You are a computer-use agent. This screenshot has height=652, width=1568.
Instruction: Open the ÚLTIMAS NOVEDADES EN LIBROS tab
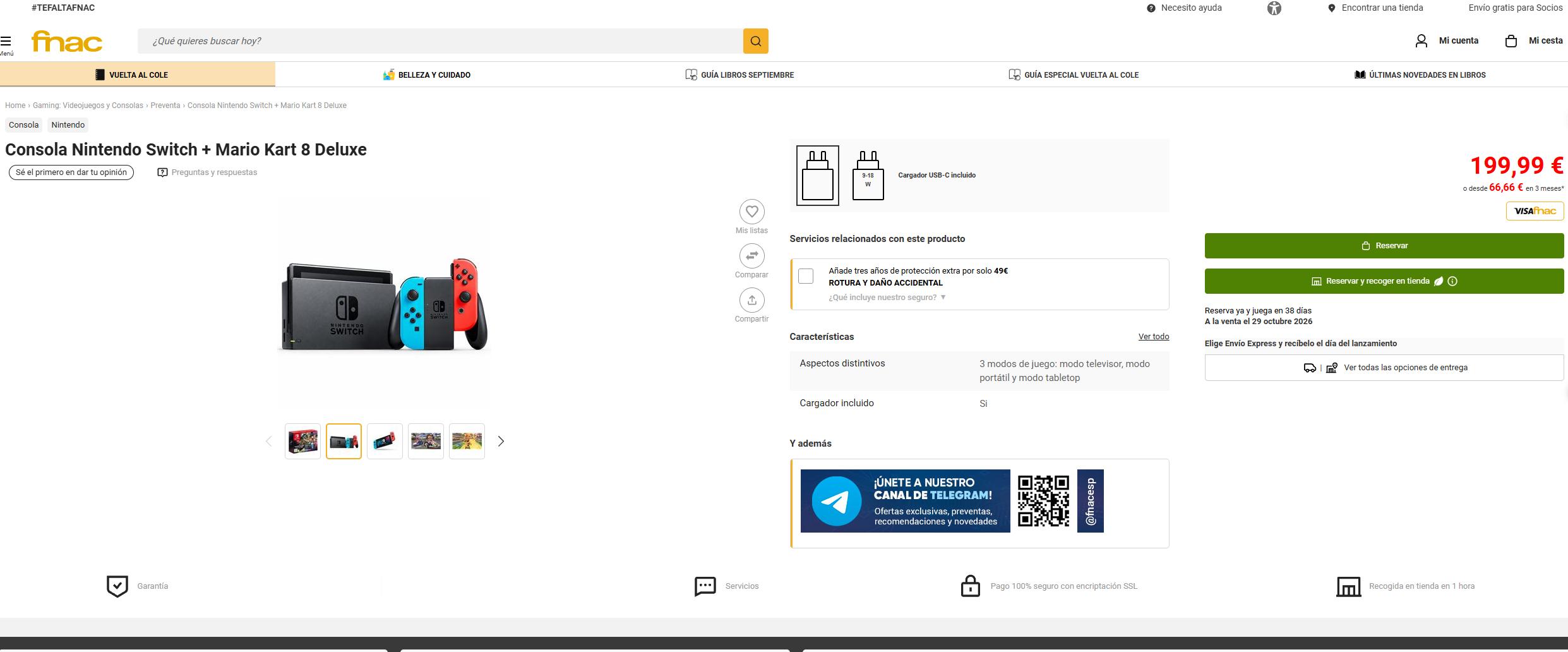click(x=1420, y=75)
